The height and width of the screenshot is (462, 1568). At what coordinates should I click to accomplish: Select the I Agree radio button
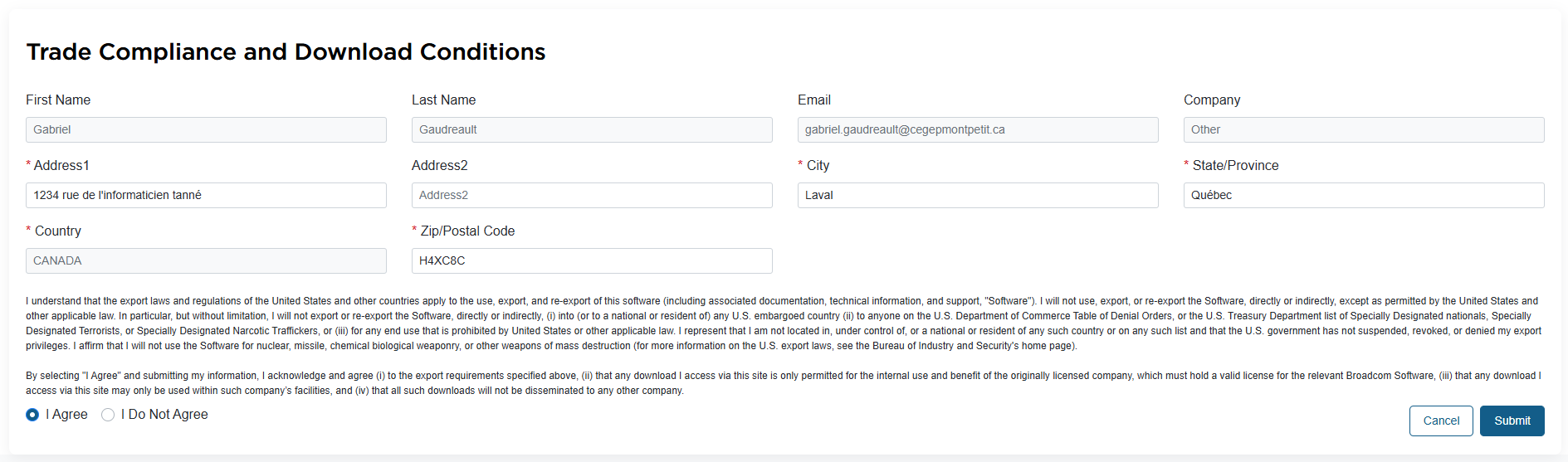click(x=32, y=415)
